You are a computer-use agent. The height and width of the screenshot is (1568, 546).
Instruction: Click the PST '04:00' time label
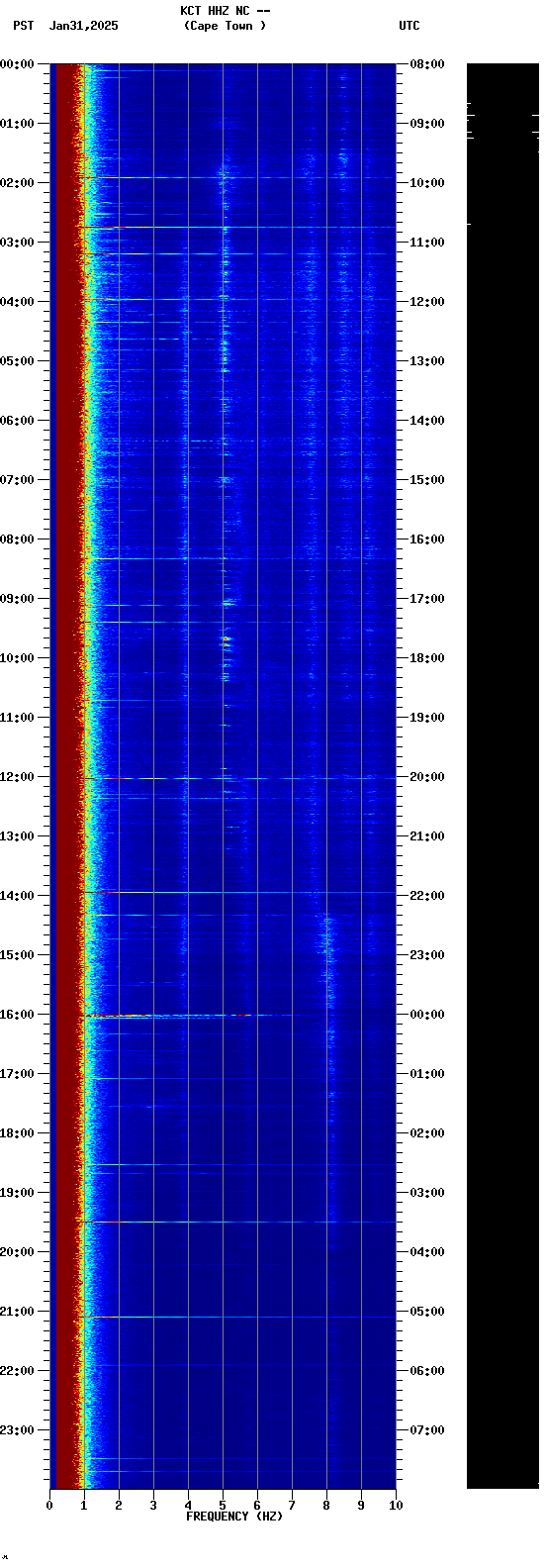(18, 302)
